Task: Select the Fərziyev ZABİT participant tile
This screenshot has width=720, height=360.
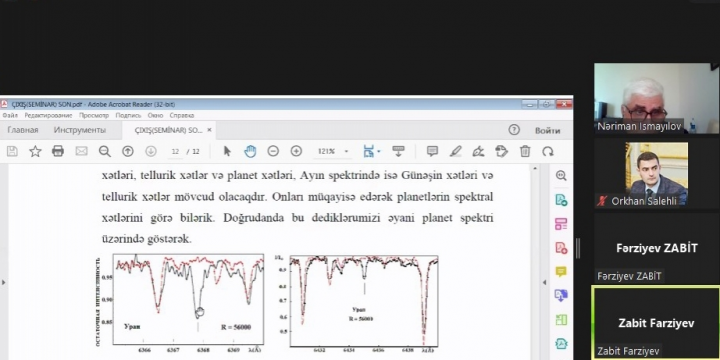Action: pyautogui.click(x=656, y=248)
